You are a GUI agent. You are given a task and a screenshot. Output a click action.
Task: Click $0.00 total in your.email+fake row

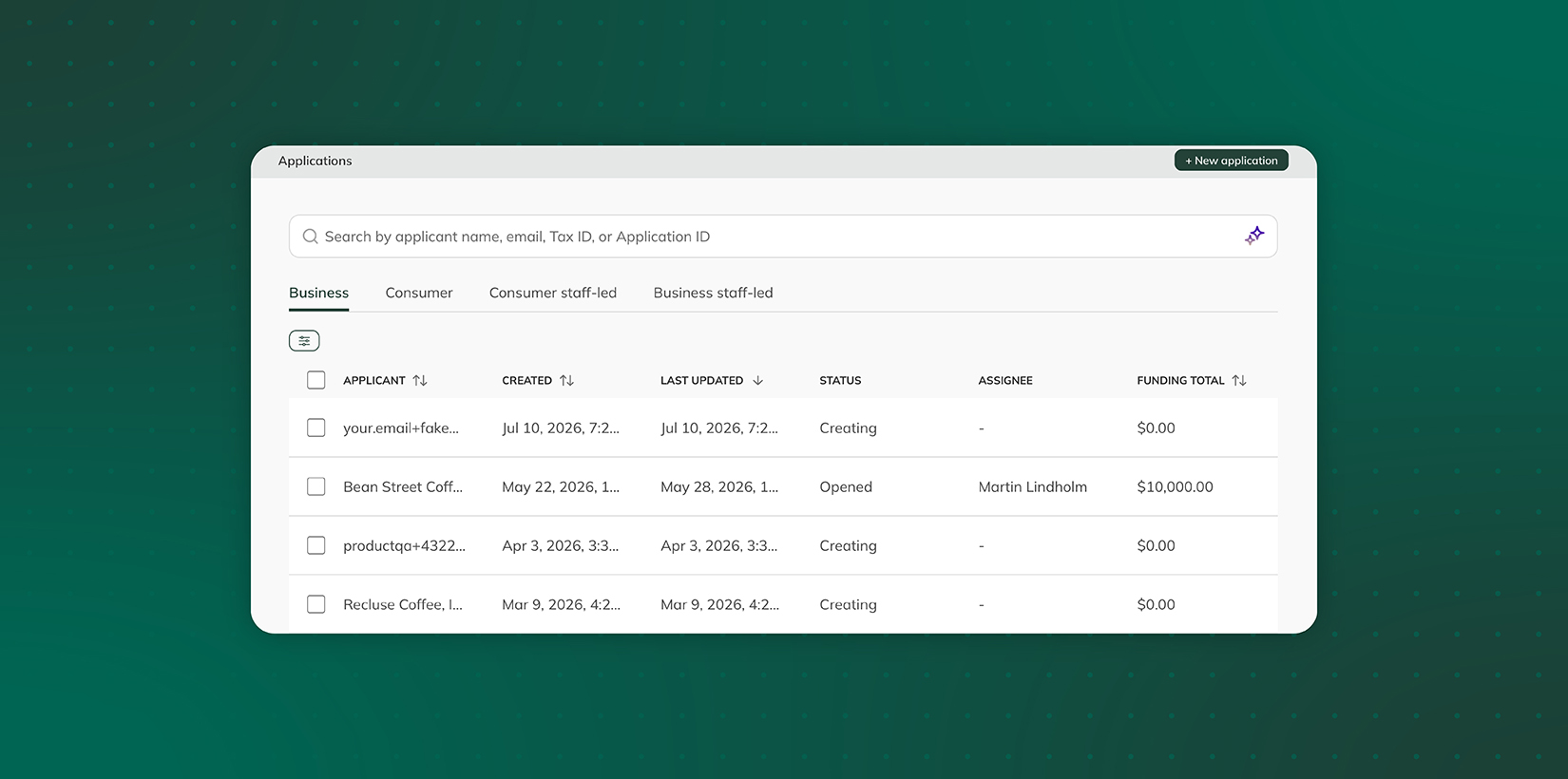(1156, 428)
